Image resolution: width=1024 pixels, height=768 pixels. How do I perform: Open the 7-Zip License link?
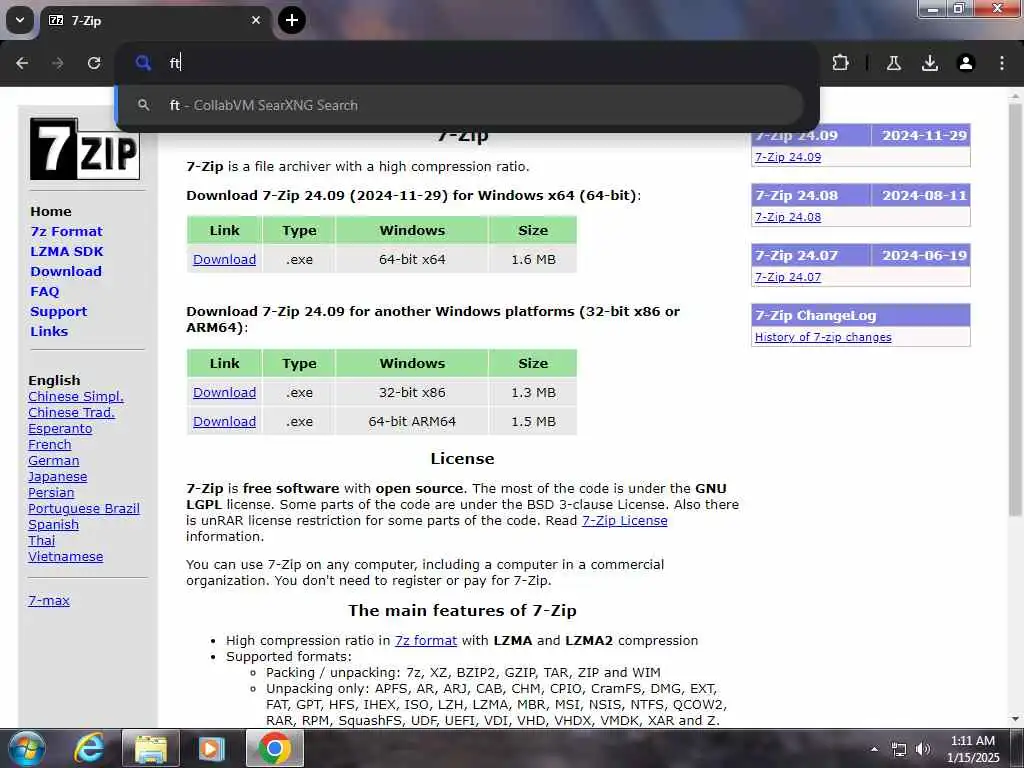624,520
